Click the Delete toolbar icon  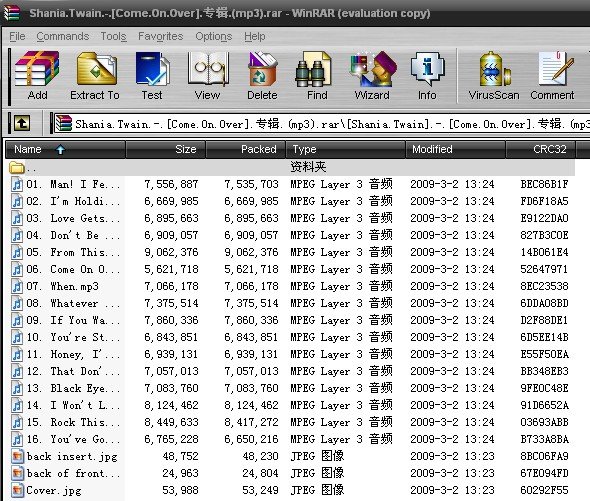tap(262, 75)
